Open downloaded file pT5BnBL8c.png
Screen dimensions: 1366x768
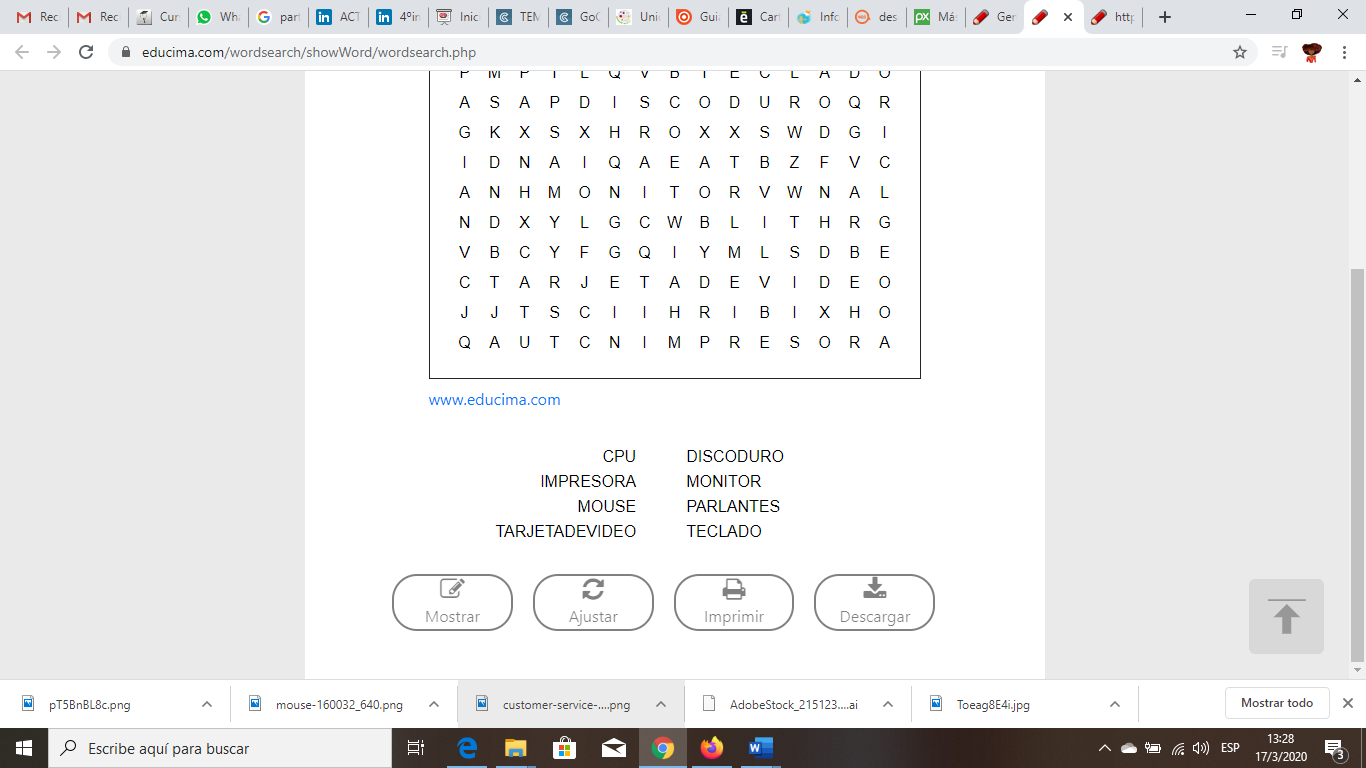pos(90,704)
